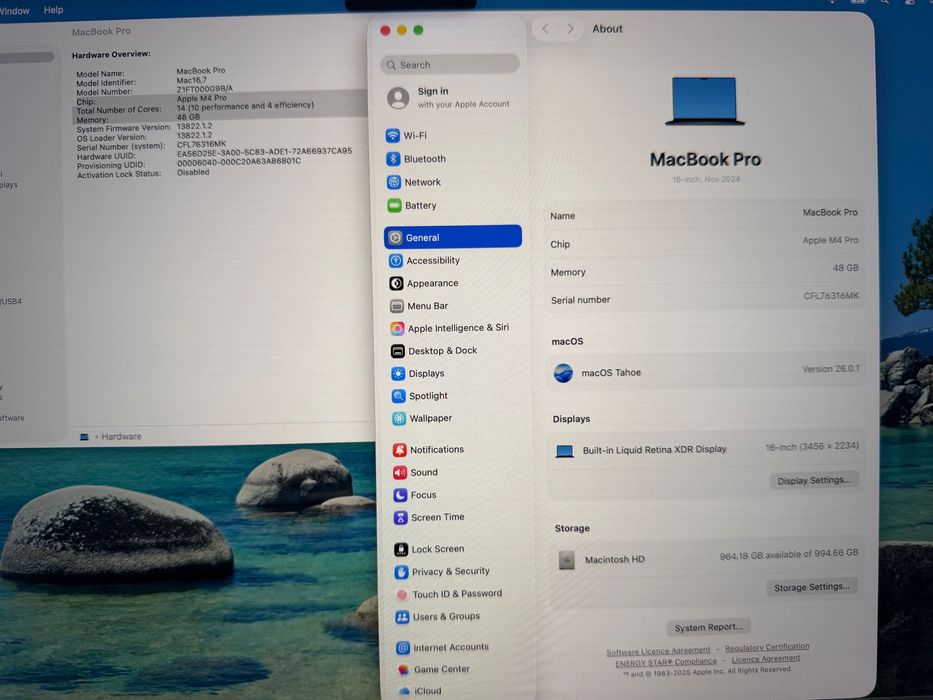Open Battery icon in sidebar
The image size is (933, 700).
pos(395,205)
